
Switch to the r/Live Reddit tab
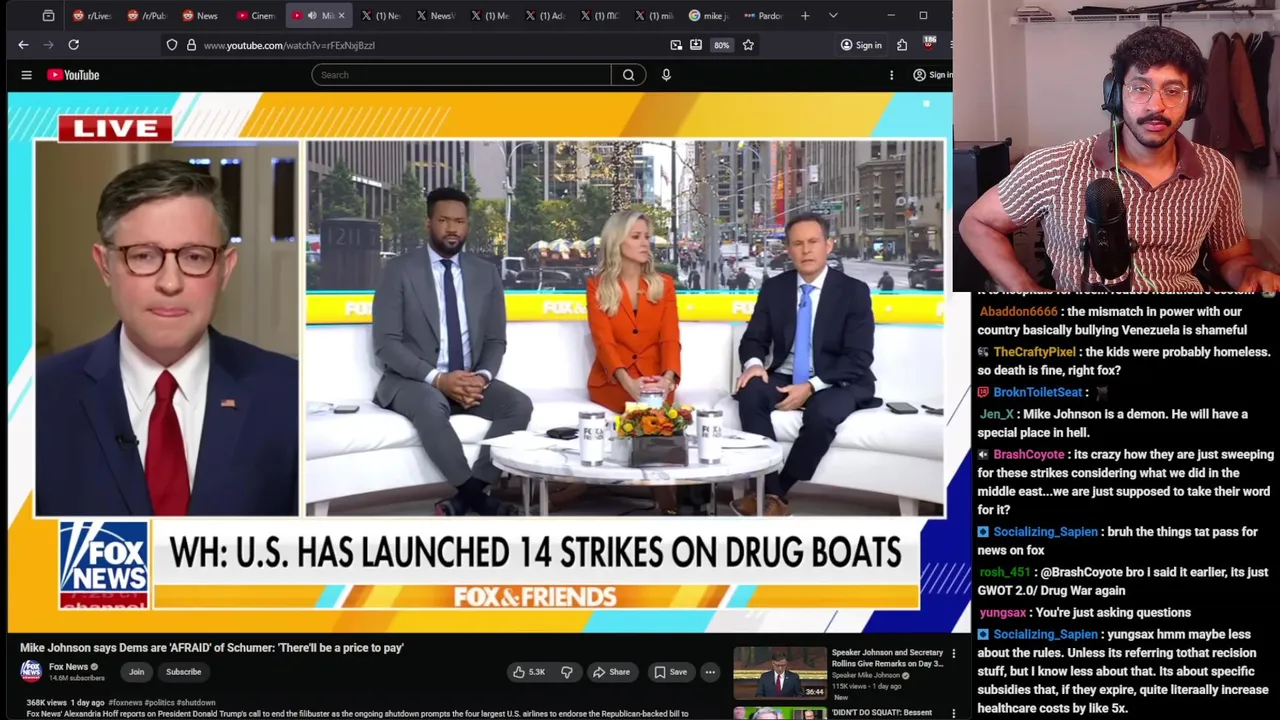click(x=92, y=16)
